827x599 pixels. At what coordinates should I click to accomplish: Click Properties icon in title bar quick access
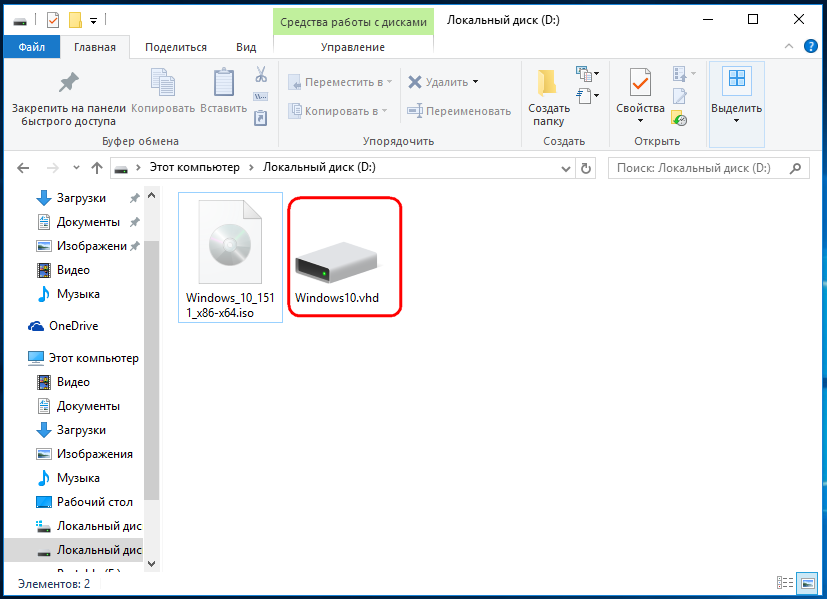53,21
